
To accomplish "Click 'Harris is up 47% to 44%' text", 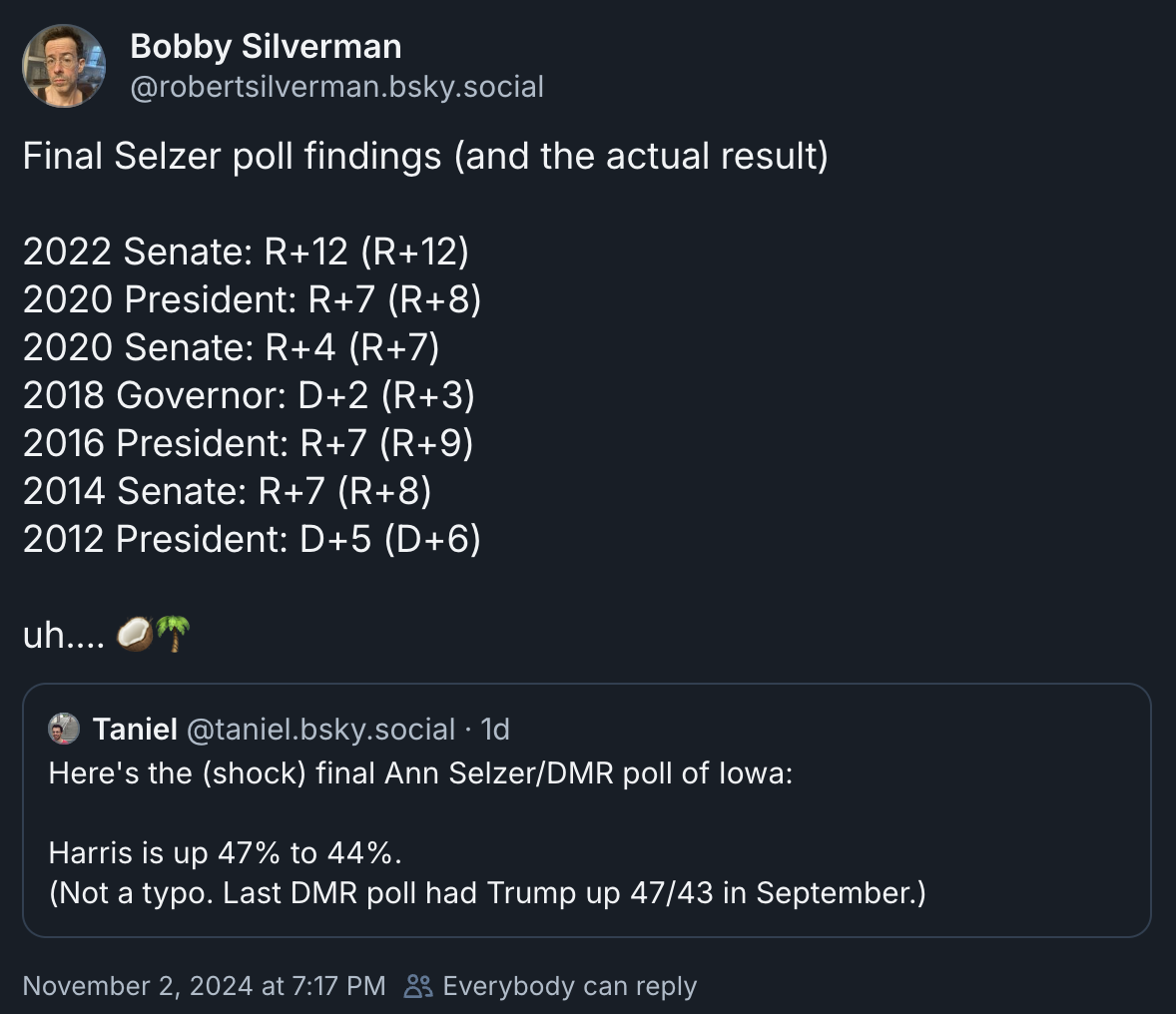I will click(x=225, y=853).
